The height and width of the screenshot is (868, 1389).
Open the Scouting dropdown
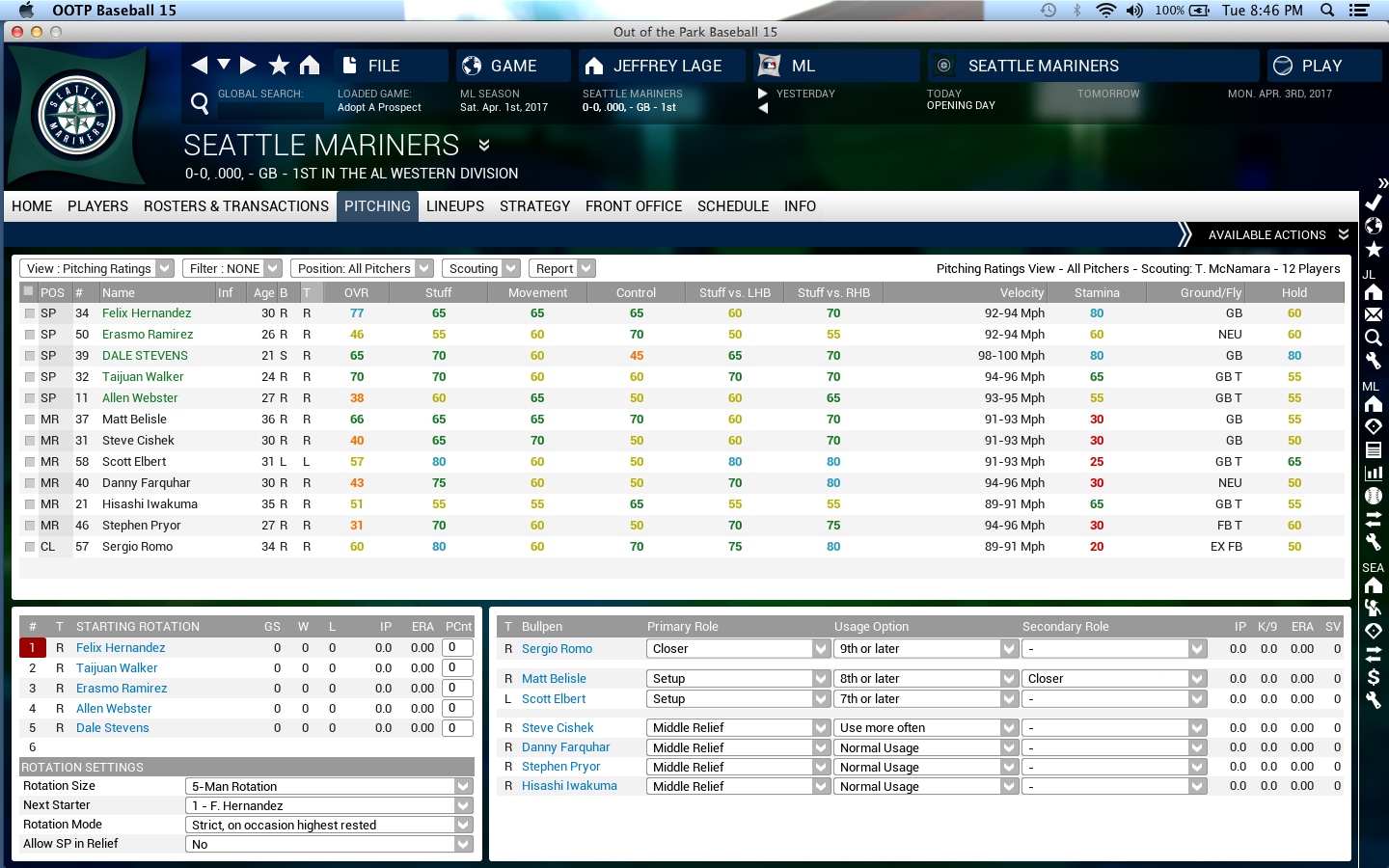481,268
